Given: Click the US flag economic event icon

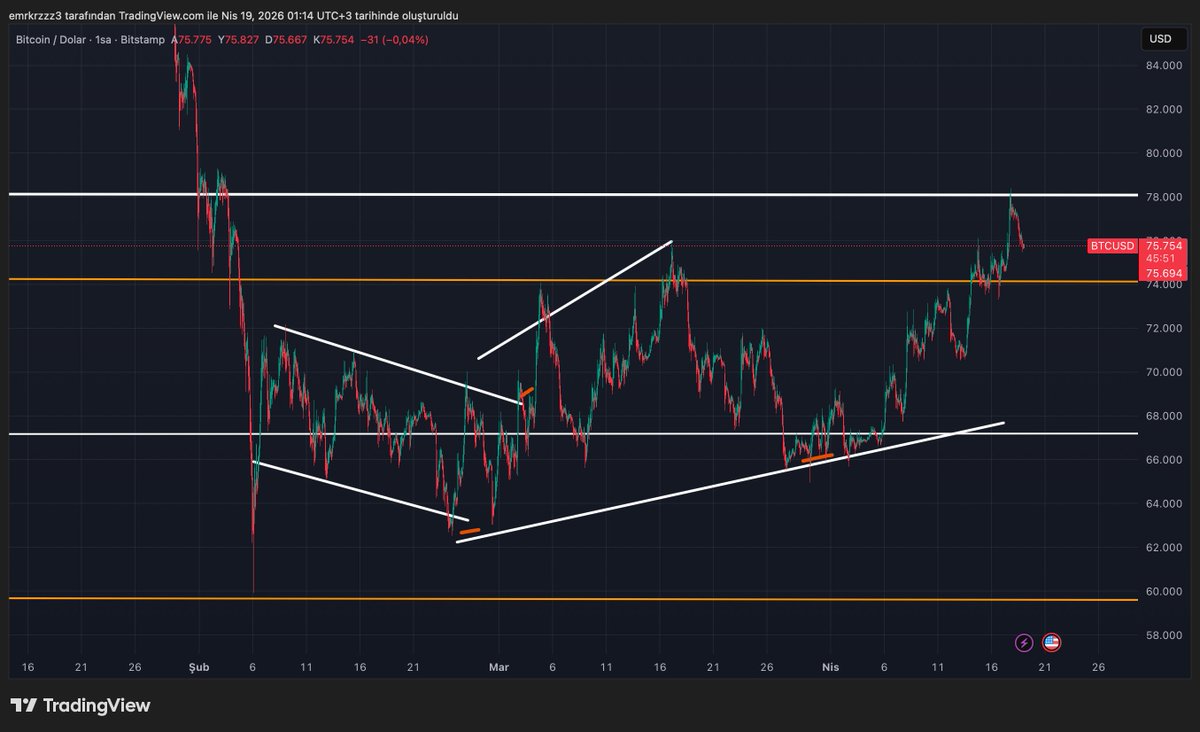Looking at the screenshot, I should (1051, 643).
